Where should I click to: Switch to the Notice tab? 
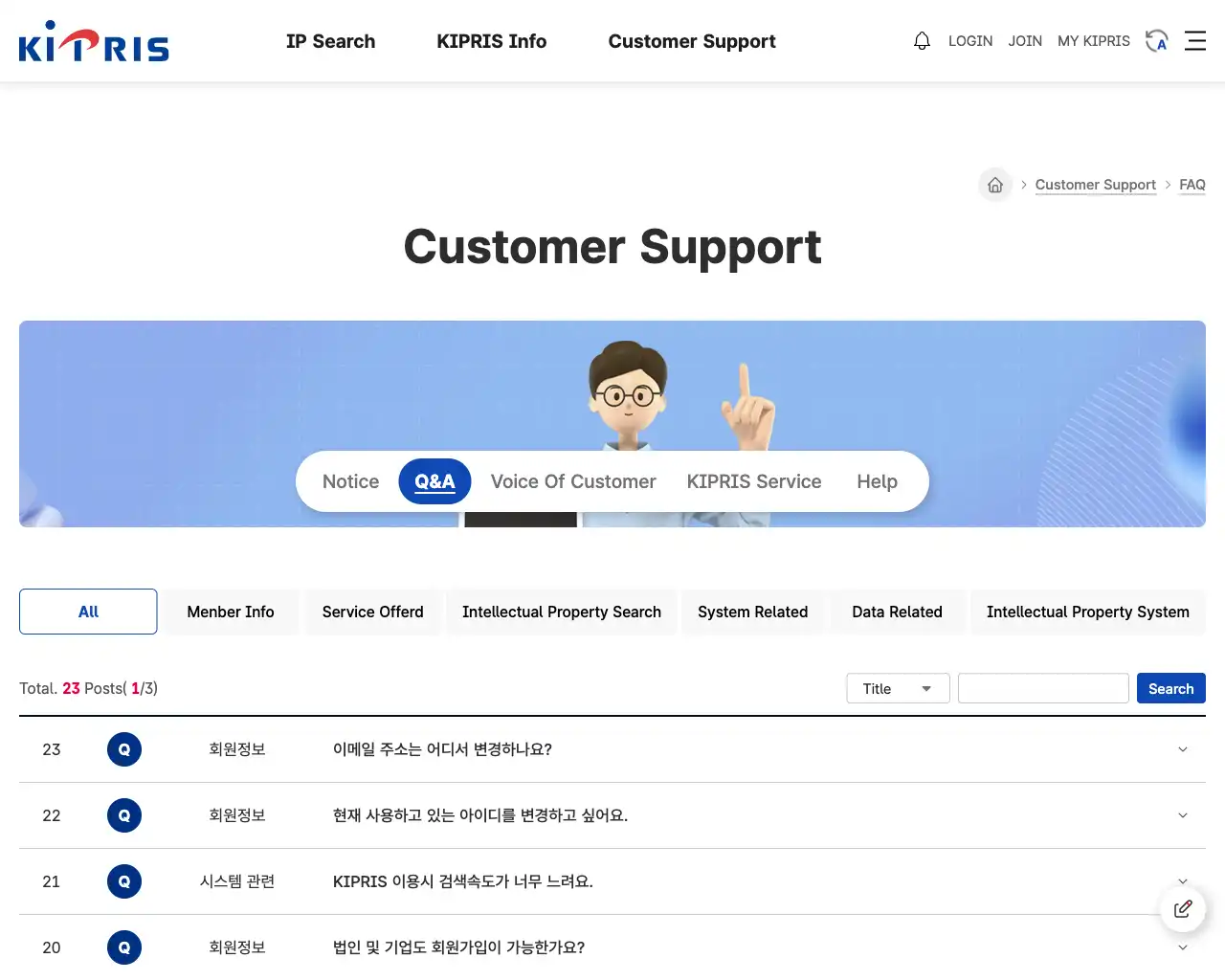(350, 481)
